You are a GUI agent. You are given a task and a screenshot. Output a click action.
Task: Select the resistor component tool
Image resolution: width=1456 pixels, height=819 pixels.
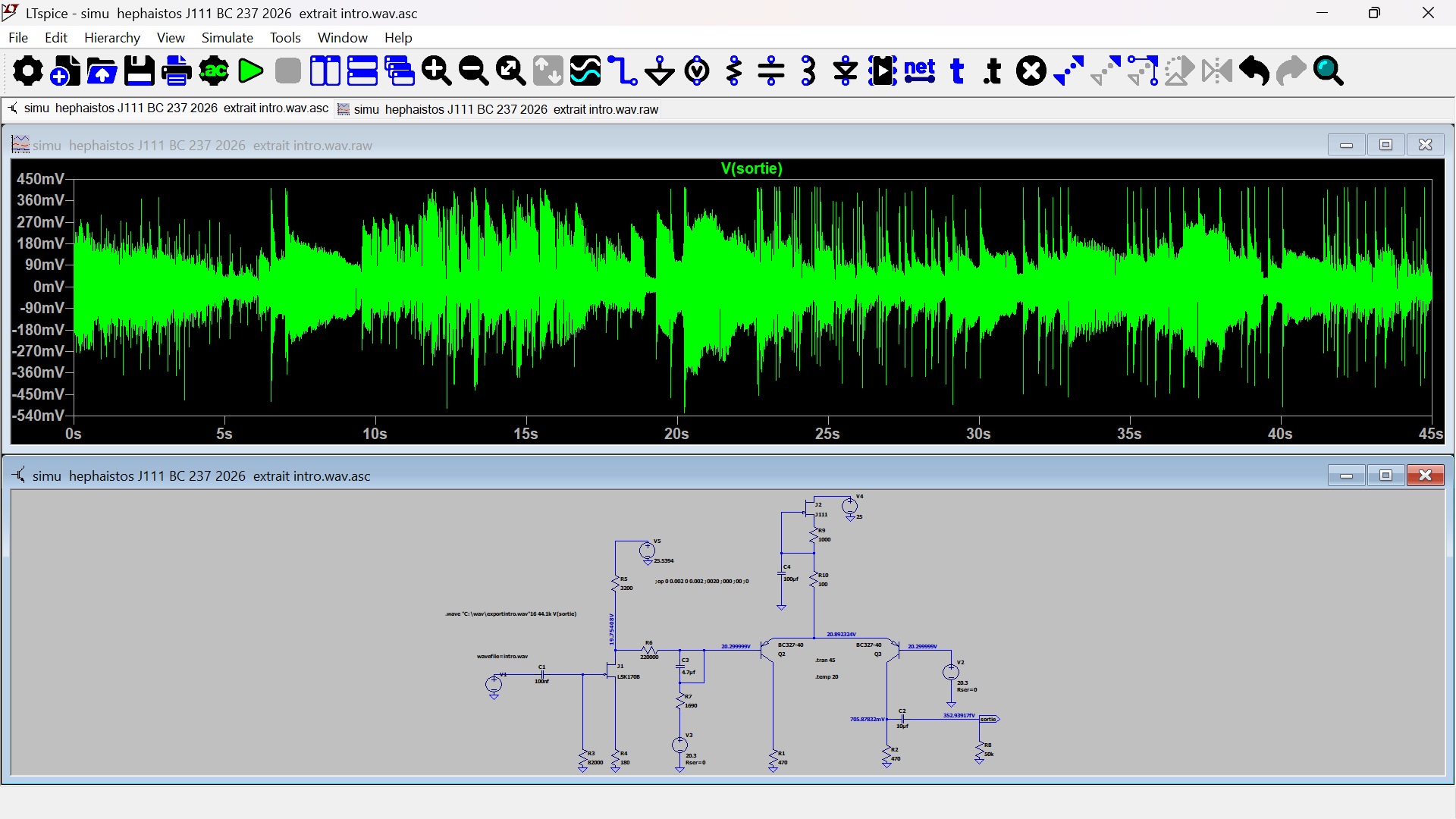(734, 71)
